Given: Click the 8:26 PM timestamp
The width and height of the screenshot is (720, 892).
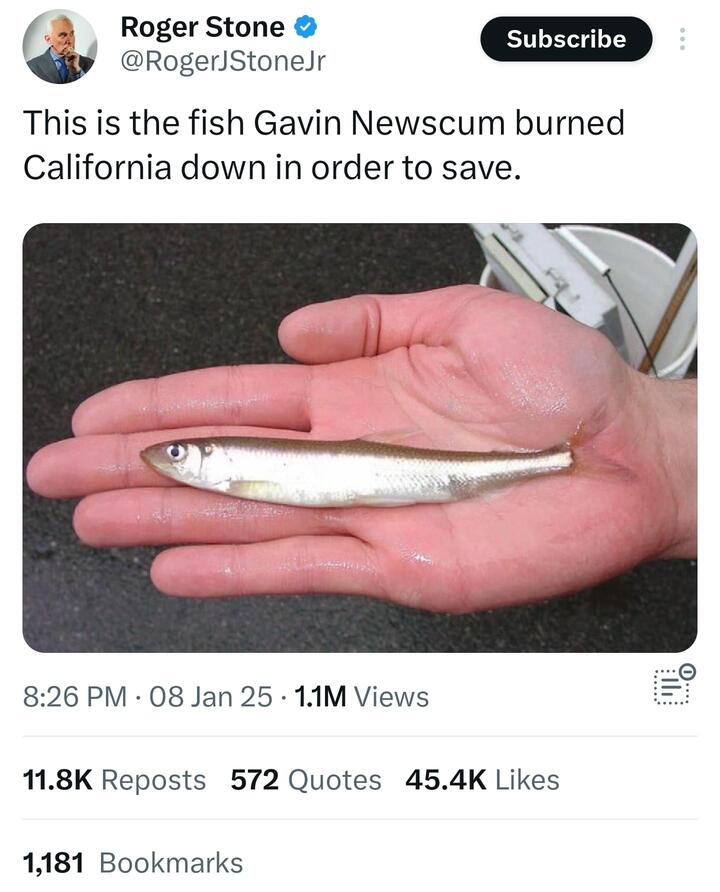Looking at the screenshot, I should click(x=75, y=697).
